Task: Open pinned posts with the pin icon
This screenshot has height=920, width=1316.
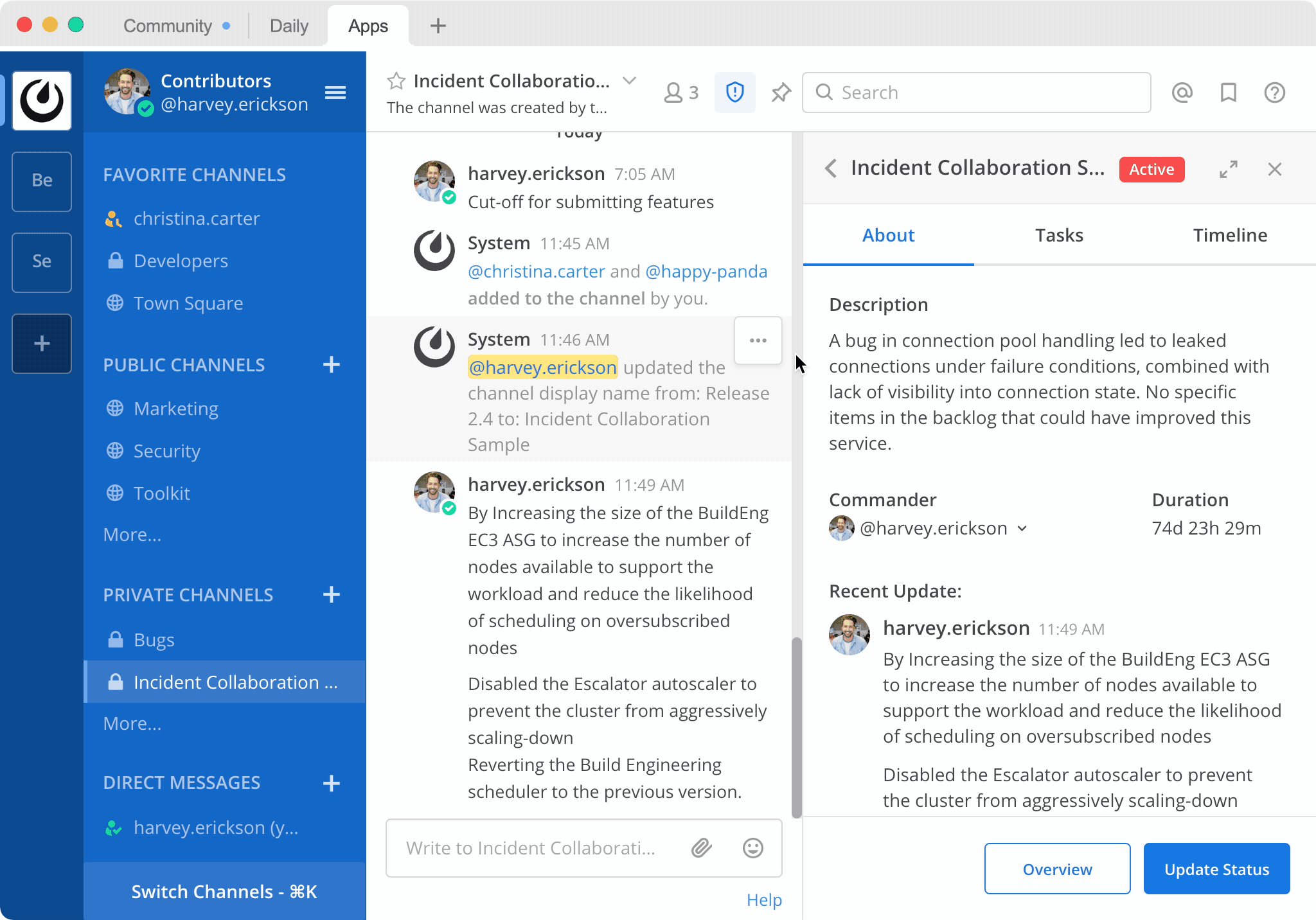Action: [x=781, y=93]
